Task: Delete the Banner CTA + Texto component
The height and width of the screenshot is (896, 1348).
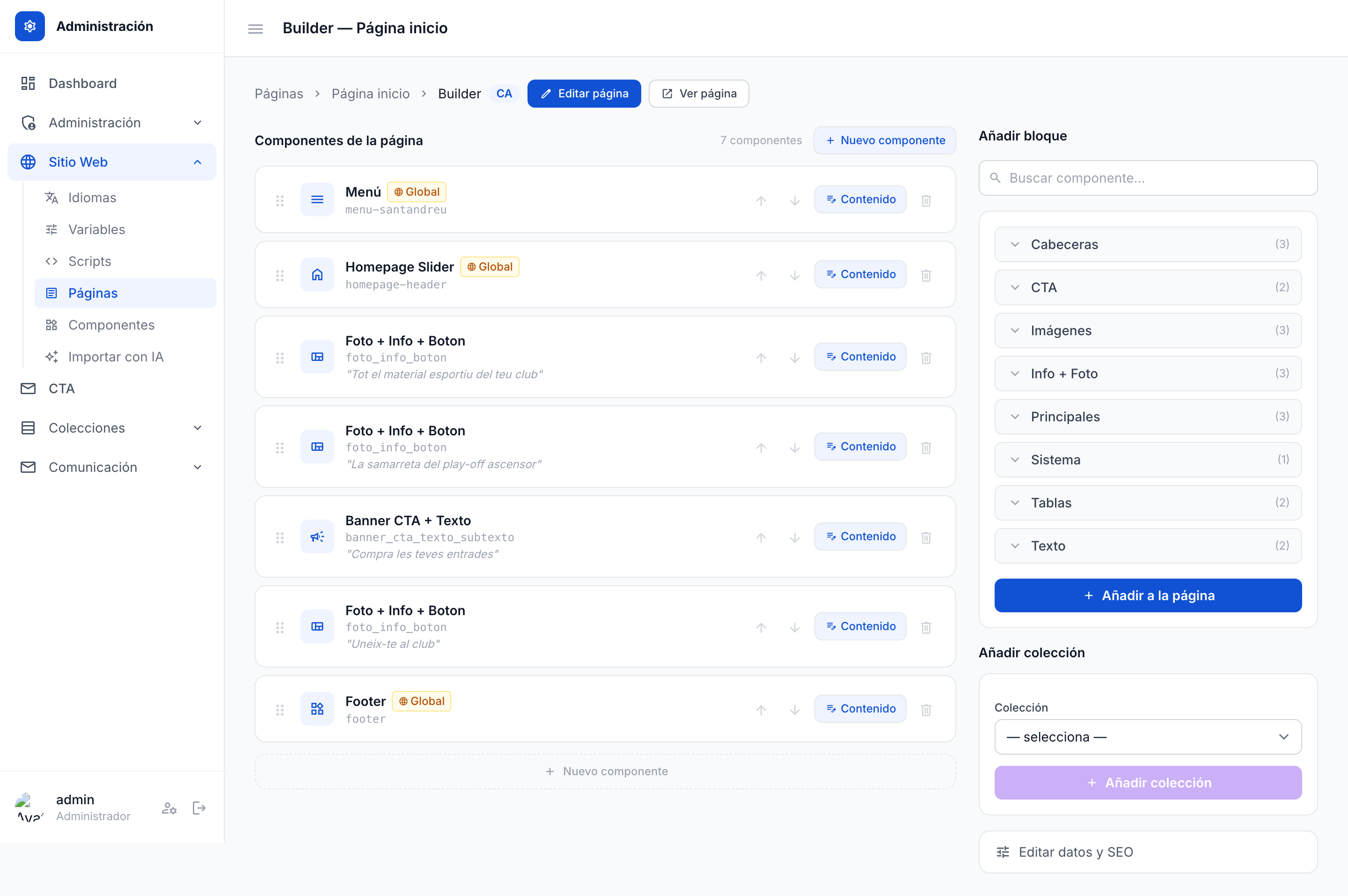Action: click(926, 538)
